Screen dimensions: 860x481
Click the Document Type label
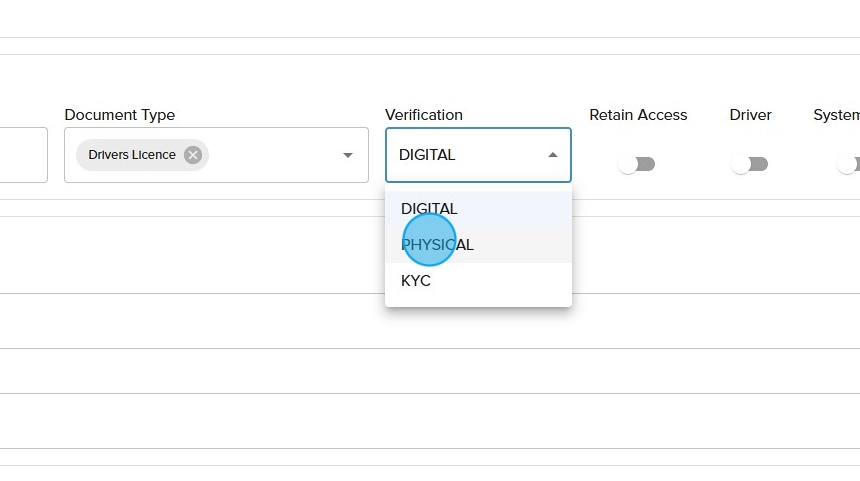(119, 115)
